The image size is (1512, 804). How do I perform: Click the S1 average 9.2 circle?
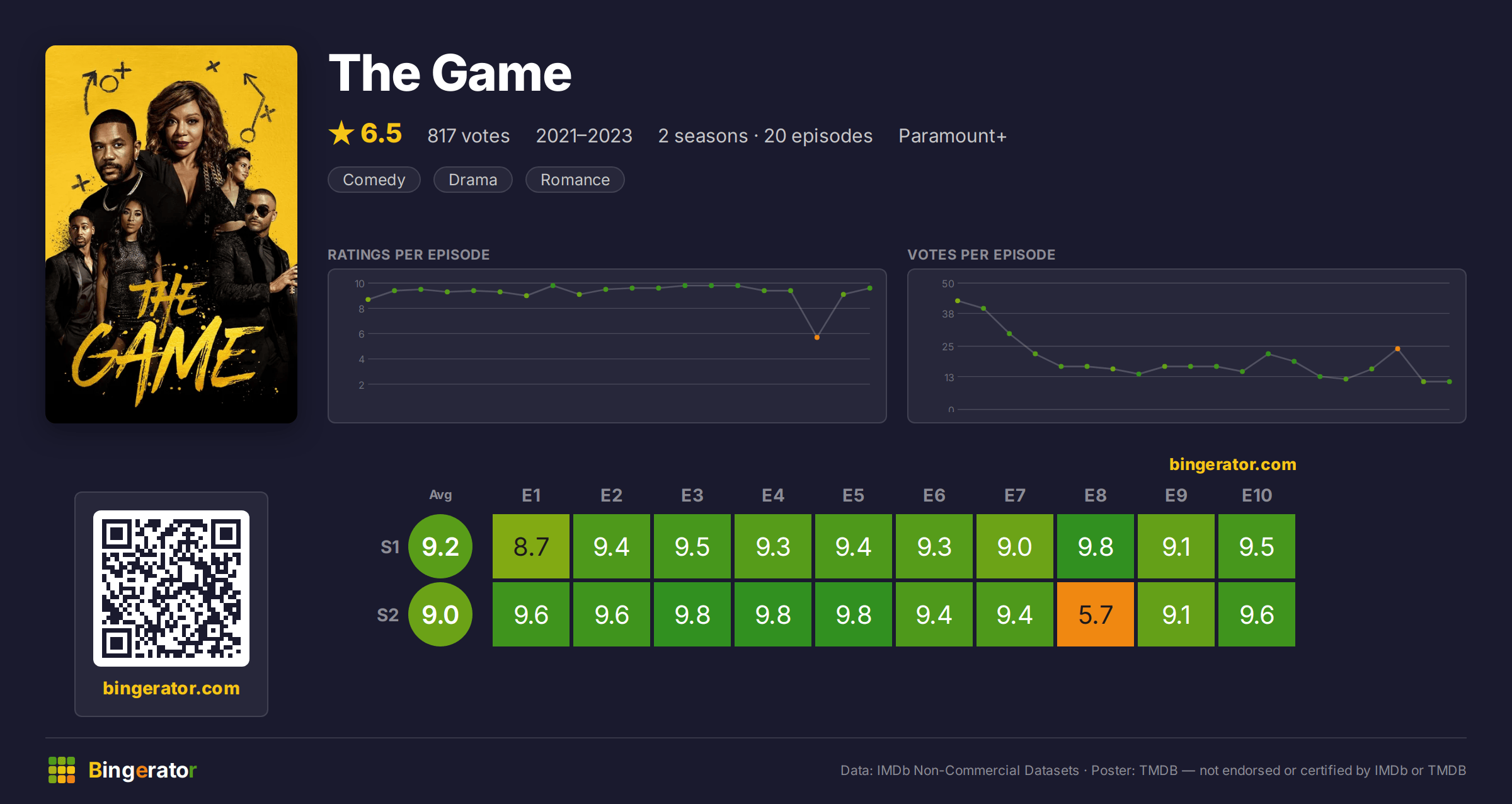[x=440, y=546]
